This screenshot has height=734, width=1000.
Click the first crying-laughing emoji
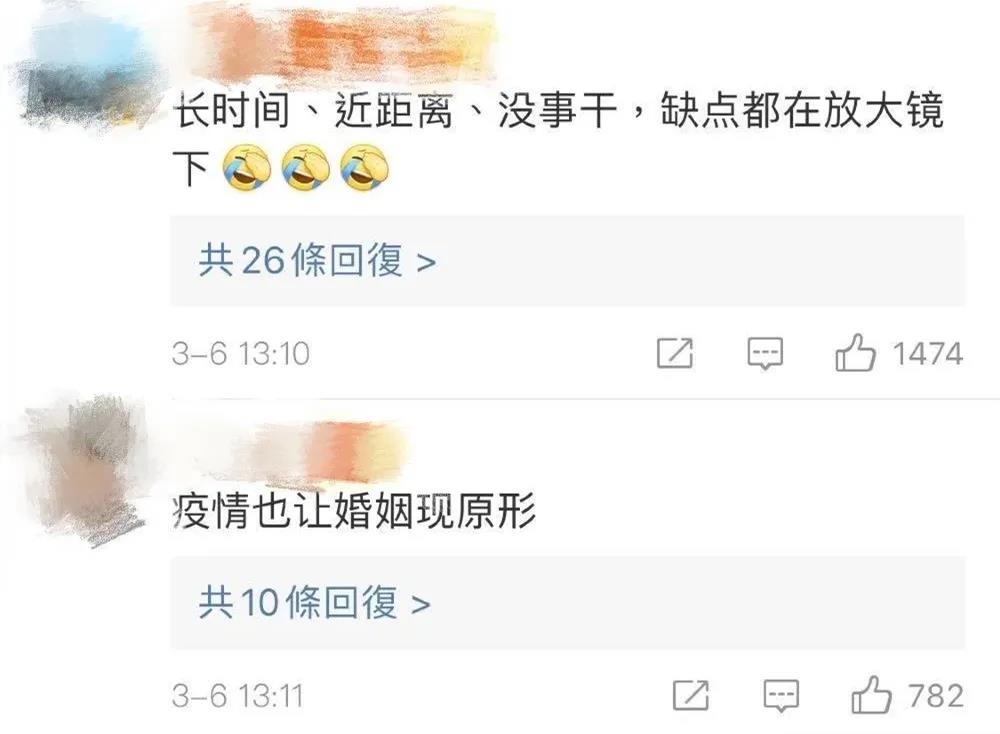point(247,168)
